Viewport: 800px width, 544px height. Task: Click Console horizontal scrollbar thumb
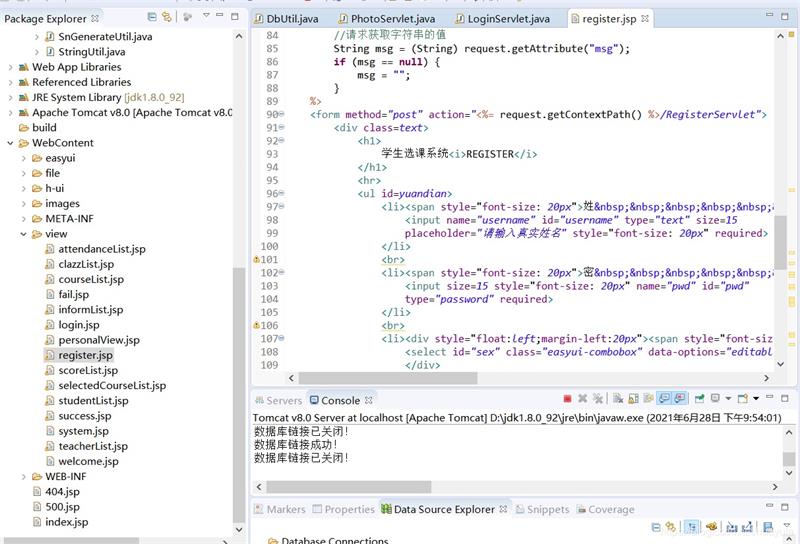pos(348,487)
